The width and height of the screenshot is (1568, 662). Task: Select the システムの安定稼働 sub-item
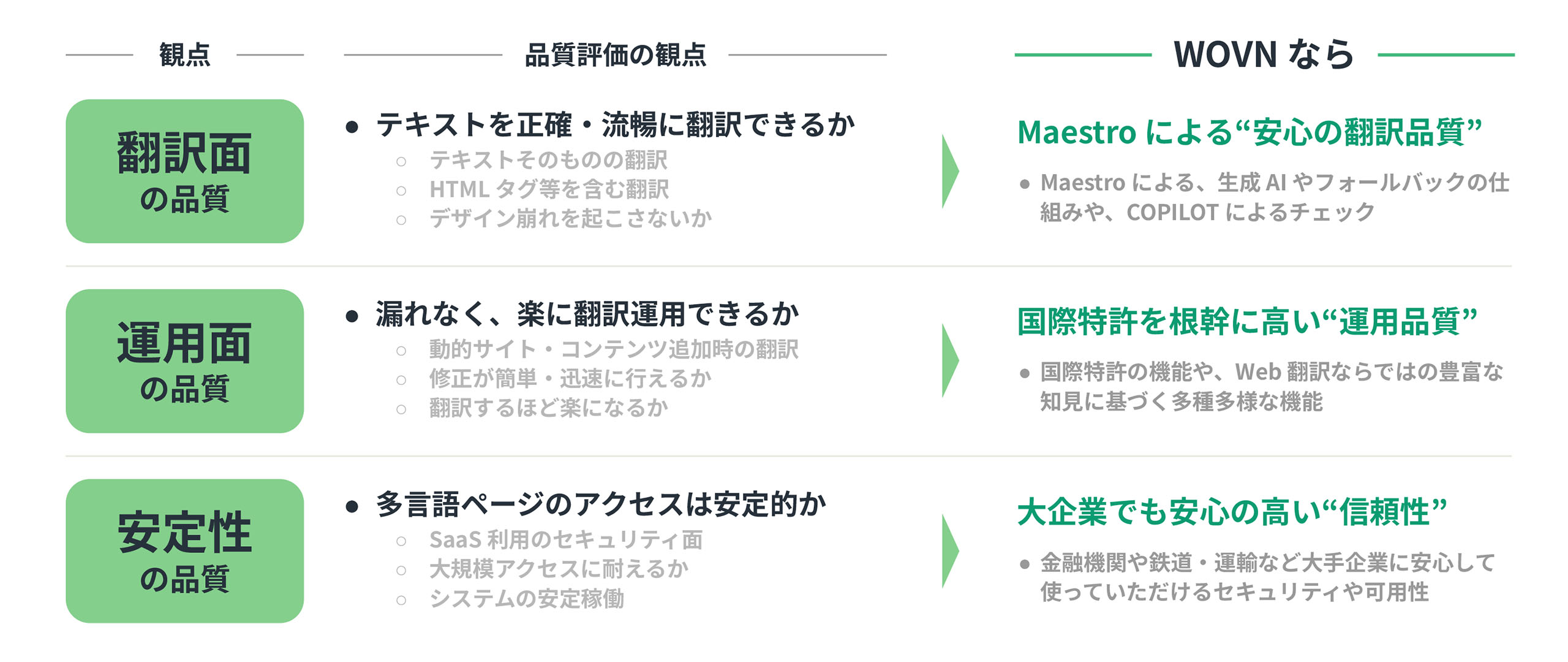[527, 598]
